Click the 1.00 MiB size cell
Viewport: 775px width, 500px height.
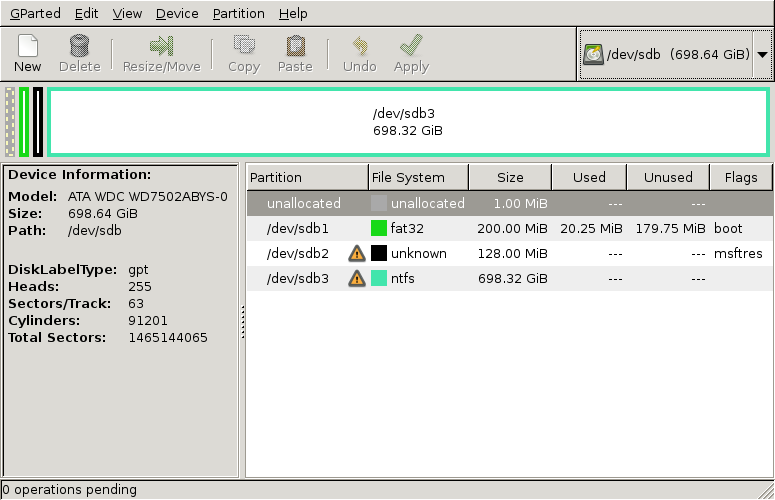coord(520,204)
